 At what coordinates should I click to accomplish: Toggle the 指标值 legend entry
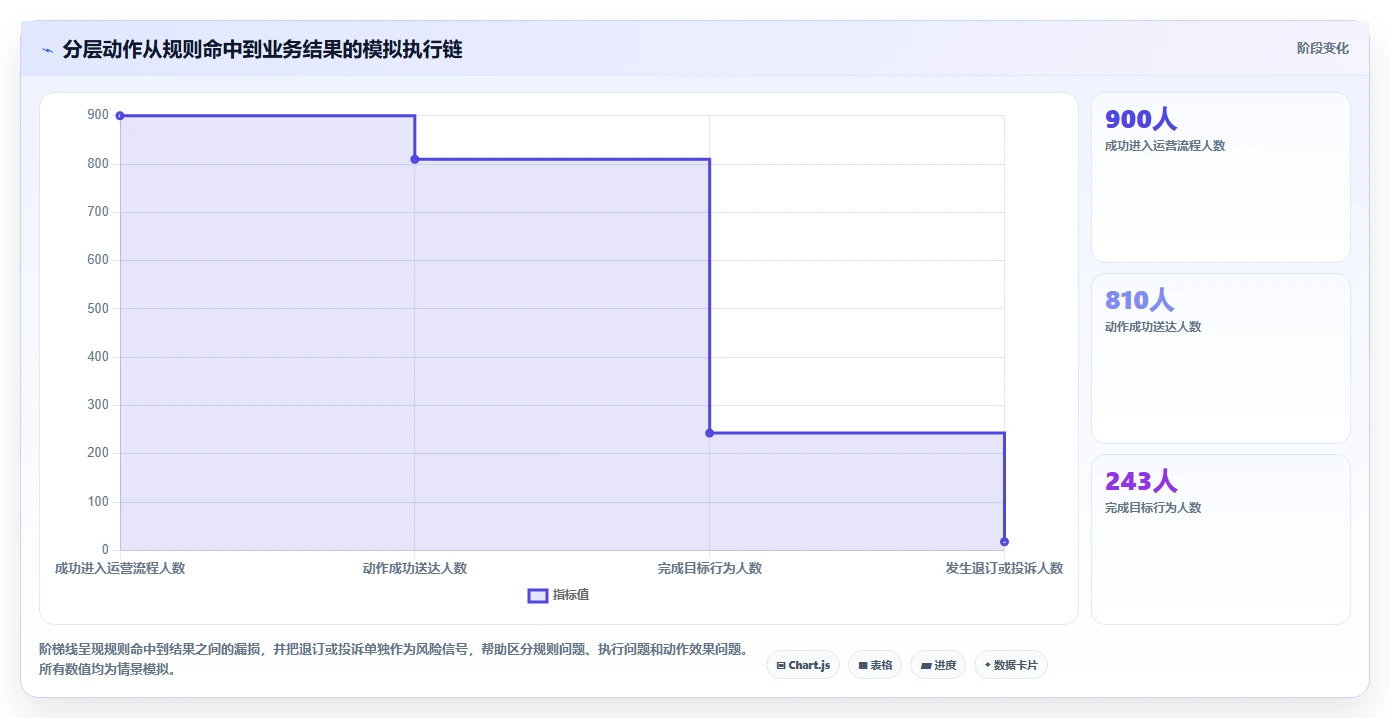[558, 595]
